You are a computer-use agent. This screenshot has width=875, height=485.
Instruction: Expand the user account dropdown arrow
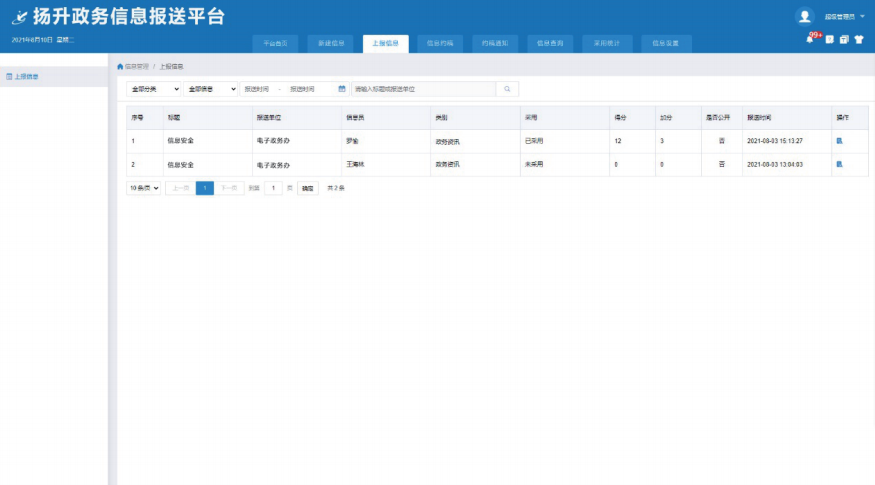863,17
